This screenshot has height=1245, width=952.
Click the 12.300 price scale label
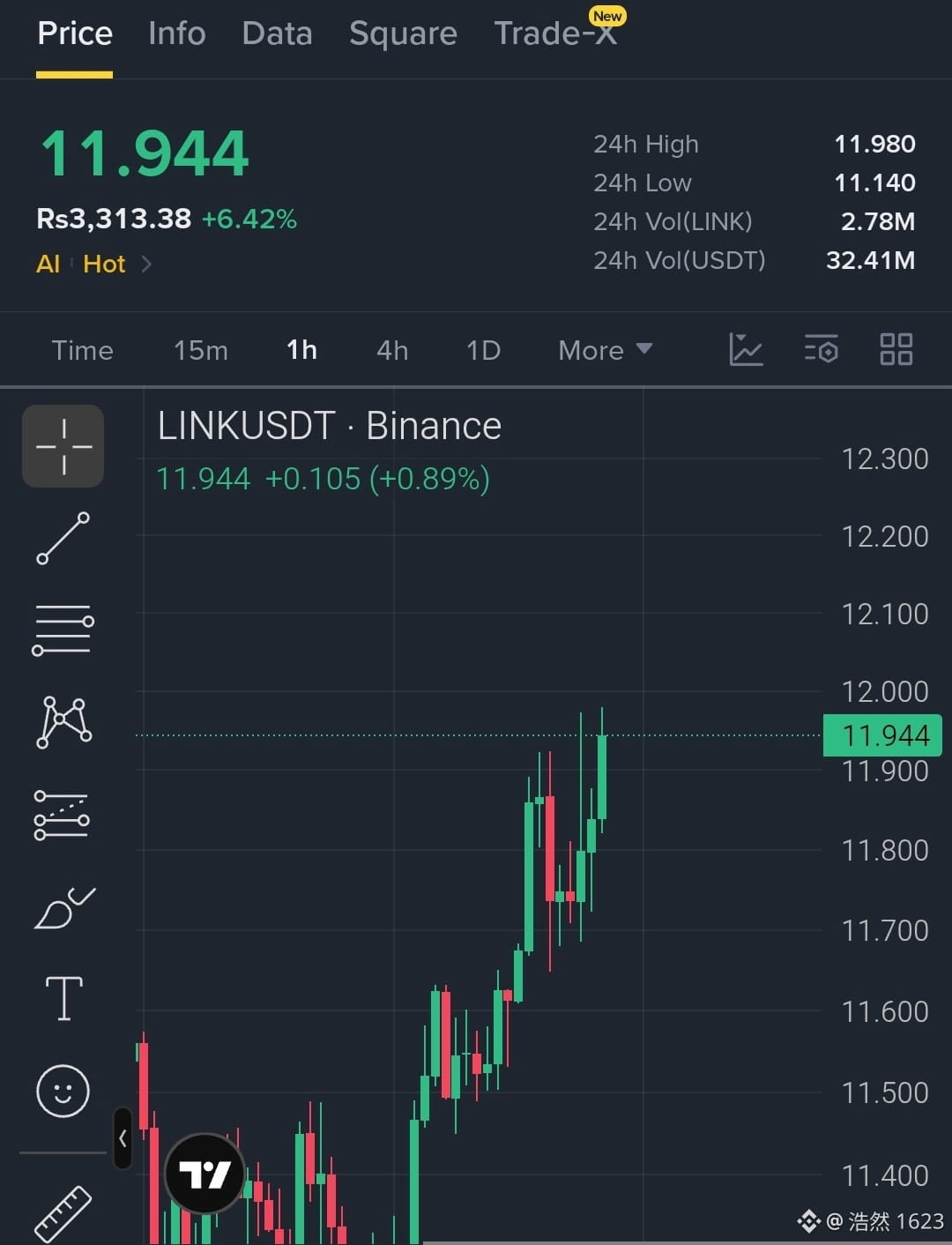(885, 458)
